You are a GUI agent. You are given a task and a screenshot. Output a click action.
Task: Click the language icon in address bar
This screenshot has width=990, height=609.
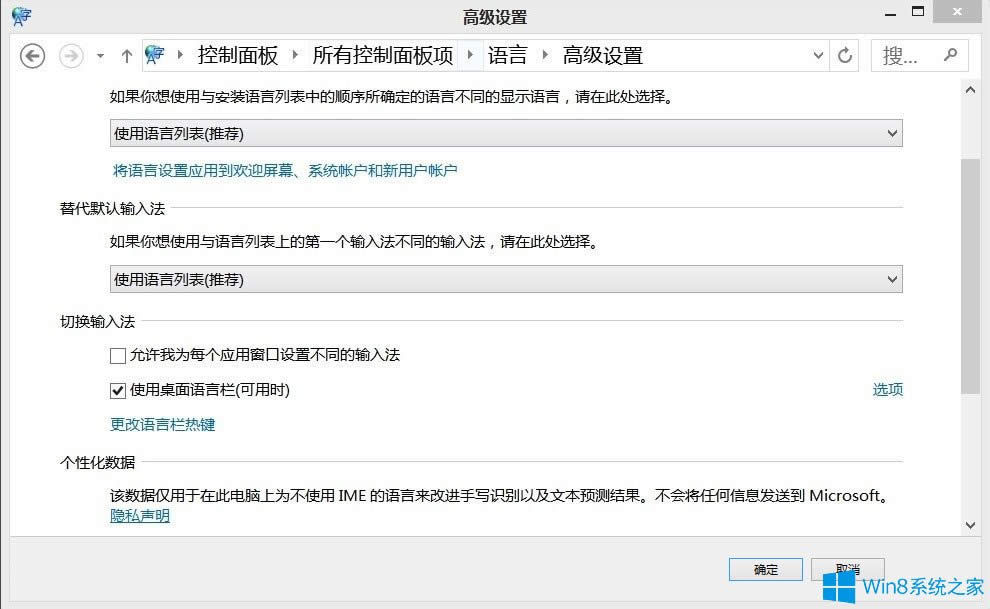click(155, 55)
